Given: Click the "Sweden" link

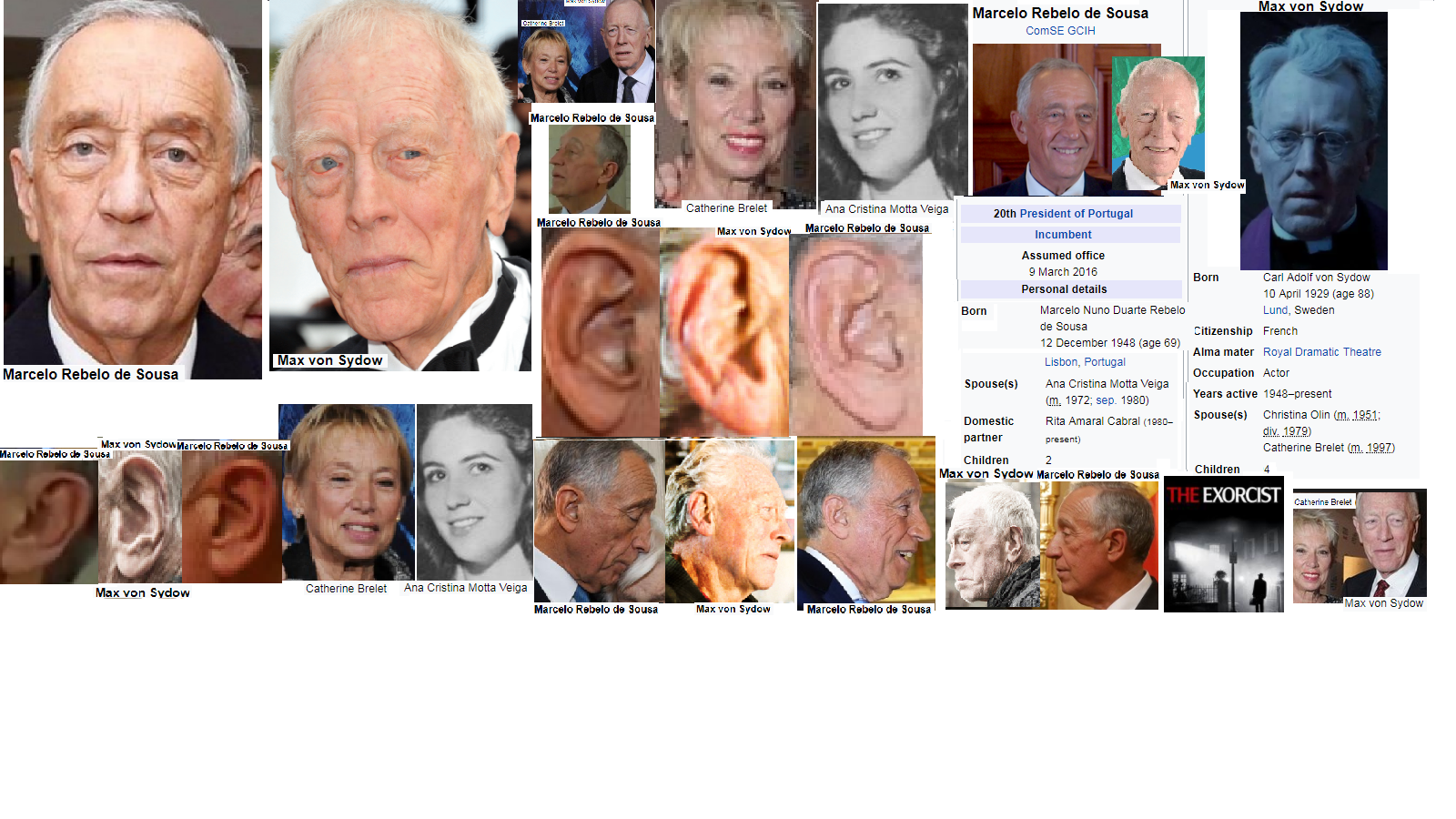Looking at the screenshot, I should click(1314, 310).
